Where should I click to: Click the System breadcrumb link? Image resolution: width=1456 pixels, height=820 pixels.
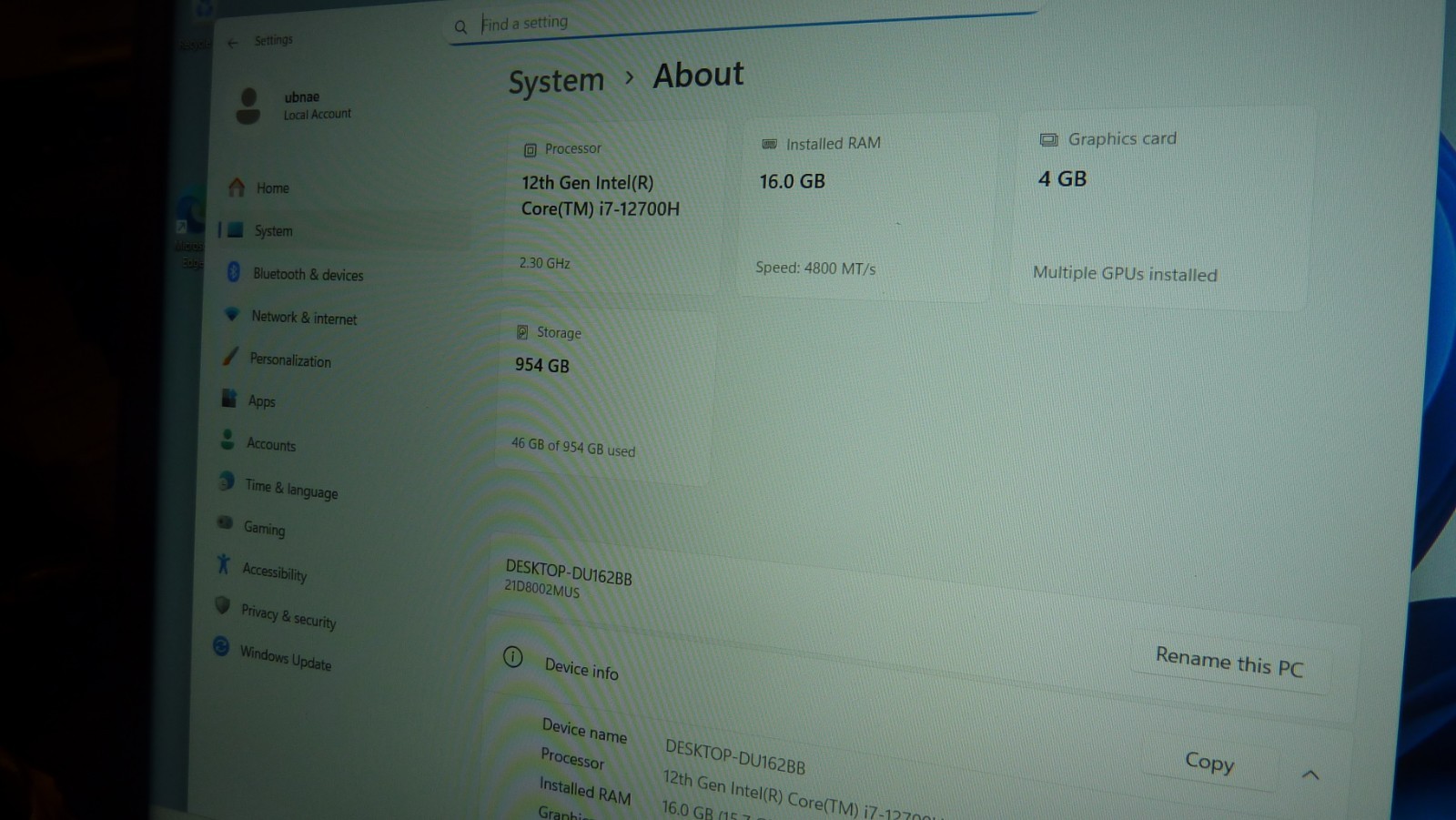click(556, 82)
